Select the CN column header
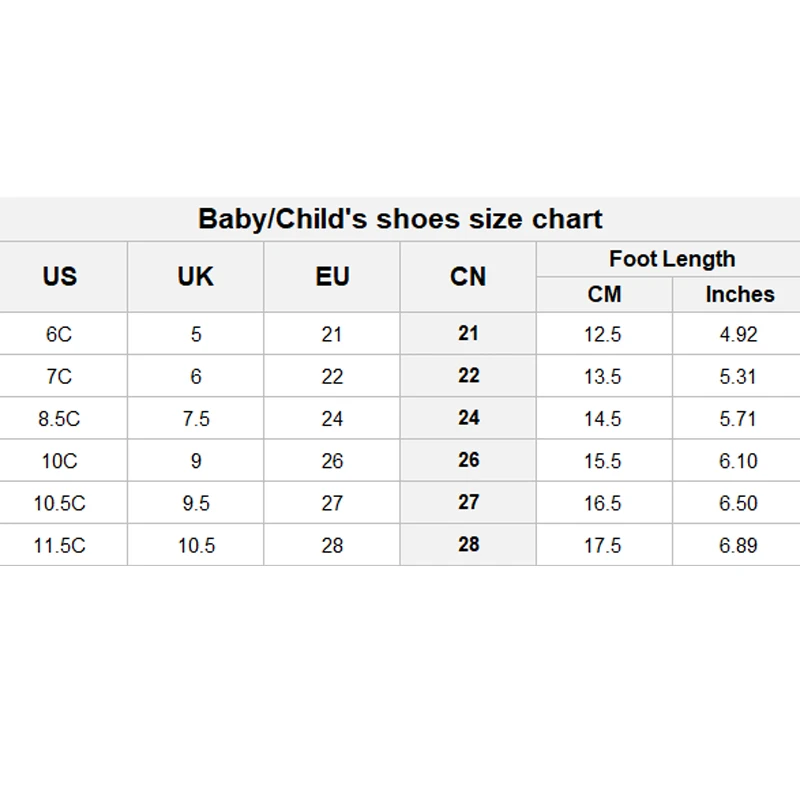Viewport: 800px width, 800px height. click(x=468, y=276)
